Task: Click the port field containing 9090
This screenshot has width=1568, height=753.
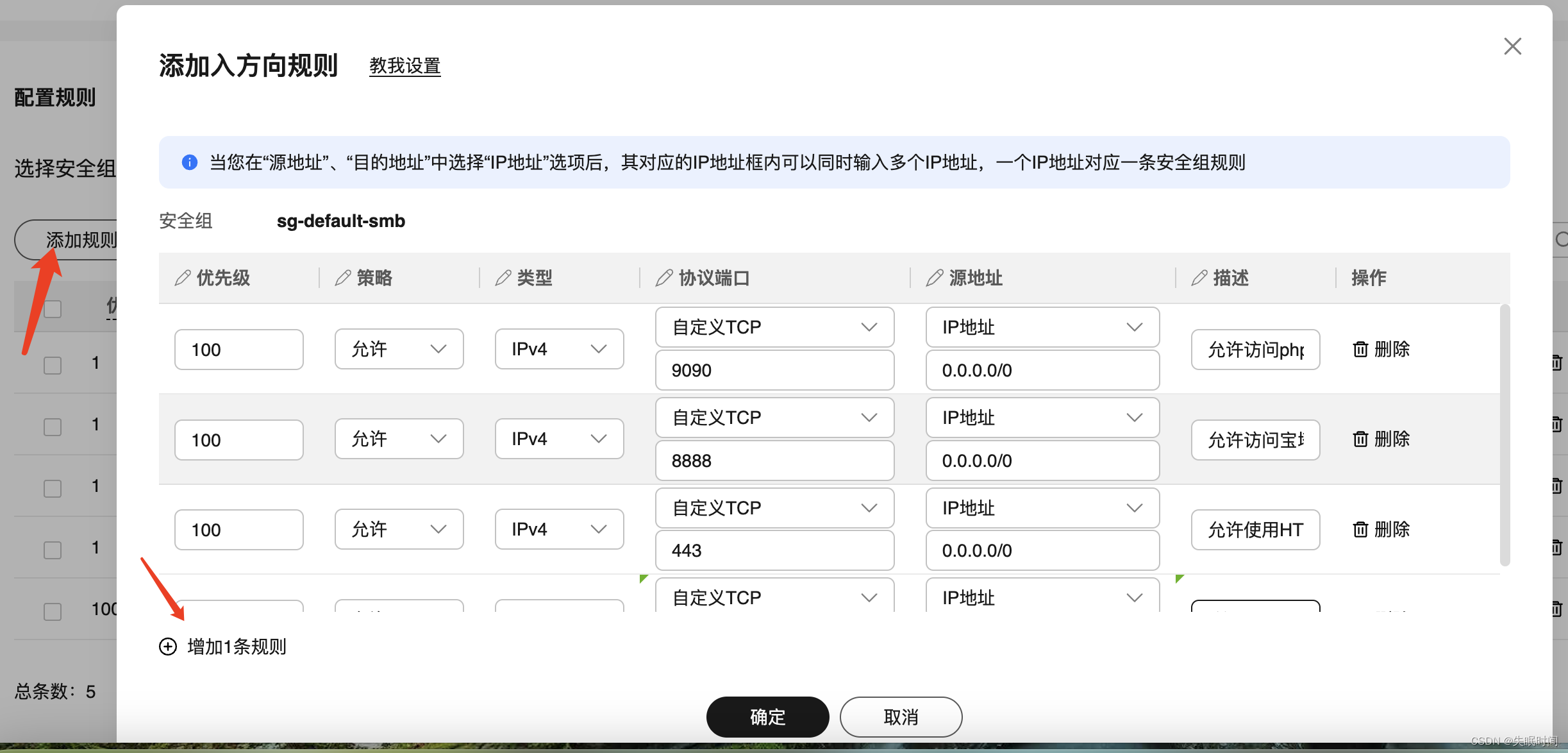Action: (x=775, y=370)
